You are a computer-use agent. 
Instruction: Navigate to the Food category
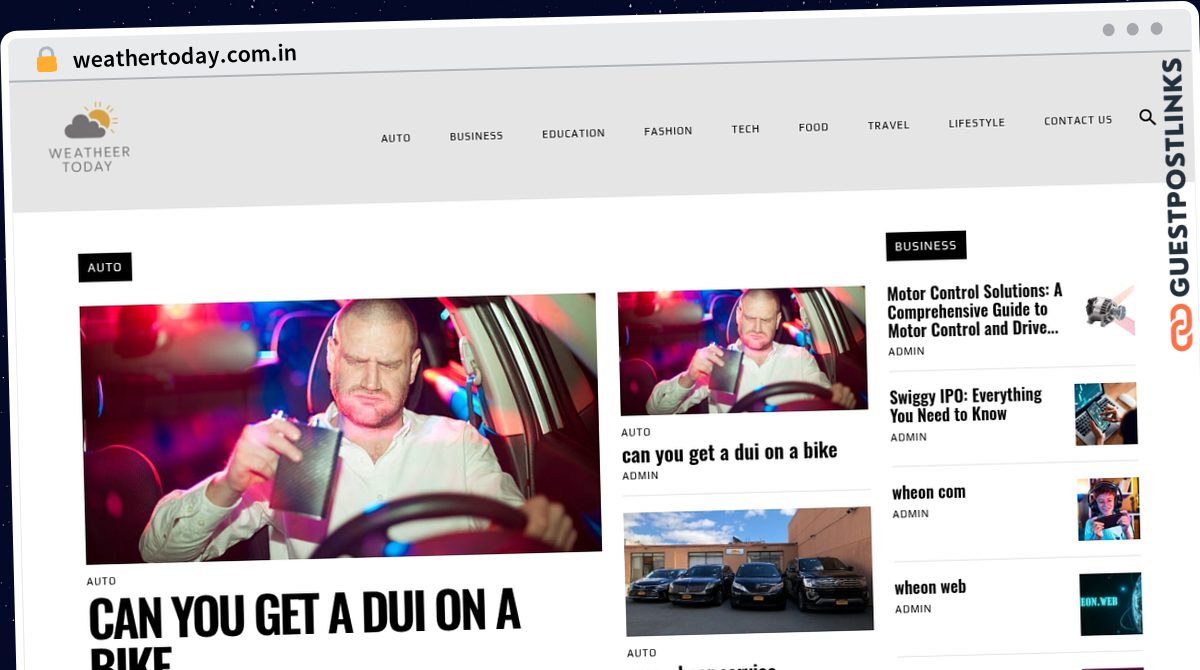[813, 127]
